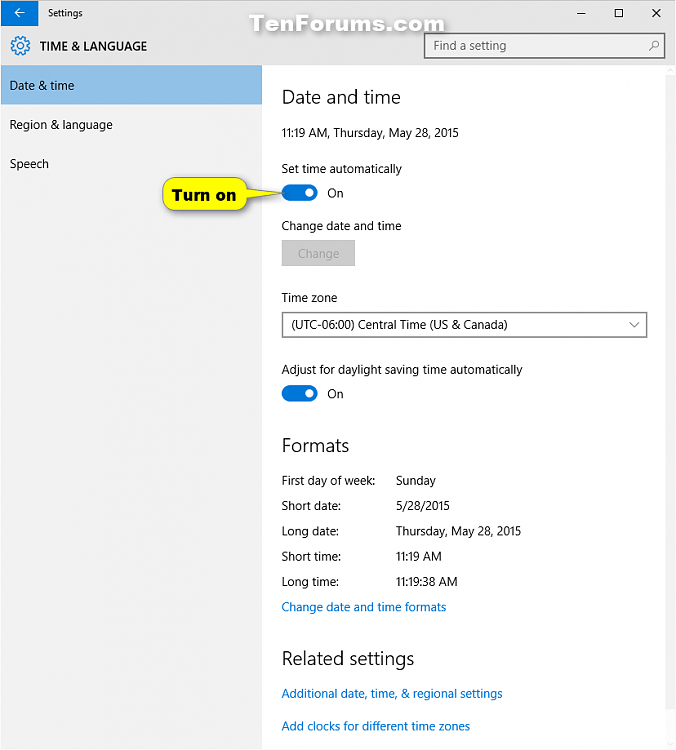Click the Long date Thursday, May 28, 2015 value
The image size is (676, 750).
click(x=458, y=531)
